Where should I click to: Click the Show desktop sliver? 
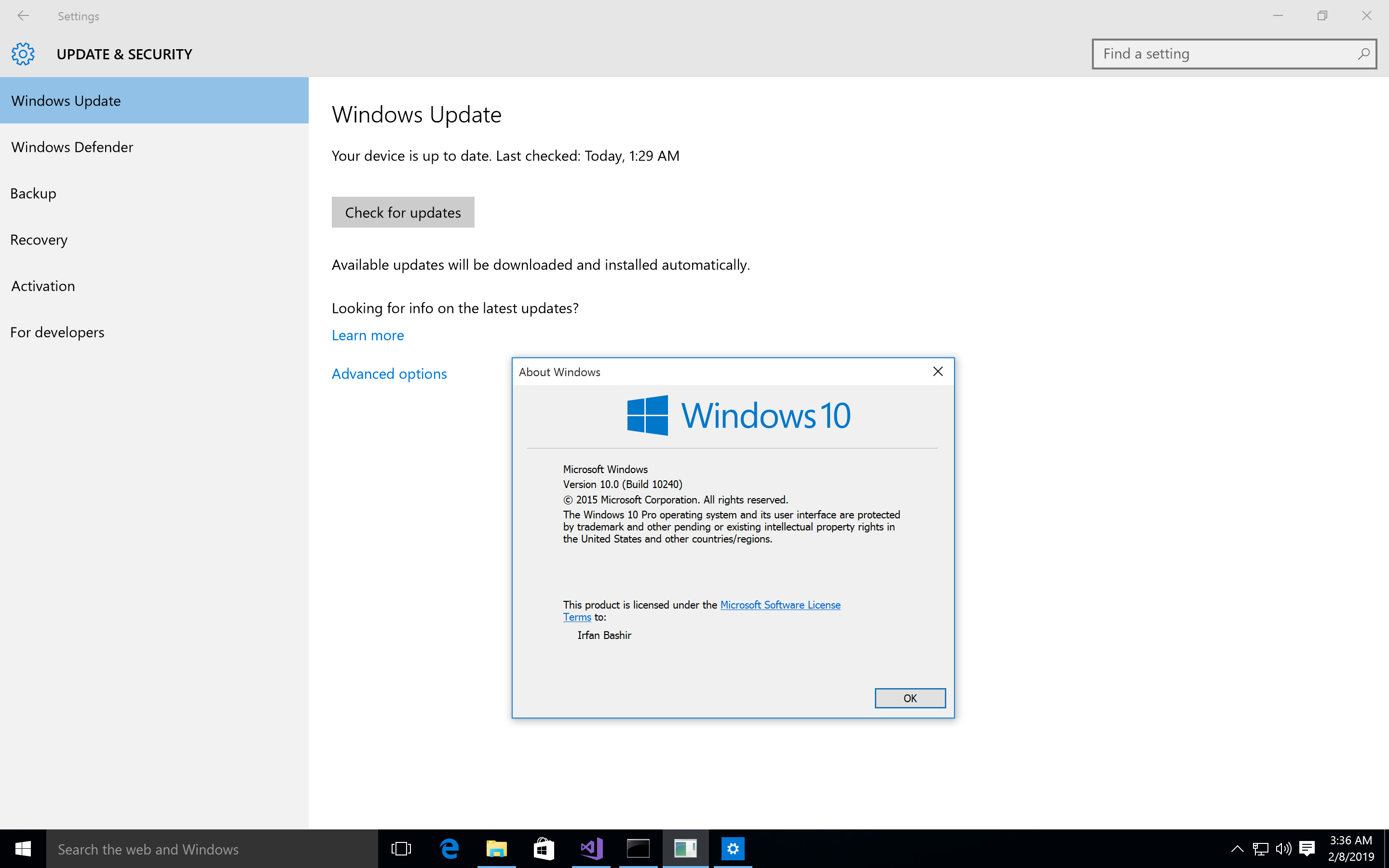[x=1386, y=849]
